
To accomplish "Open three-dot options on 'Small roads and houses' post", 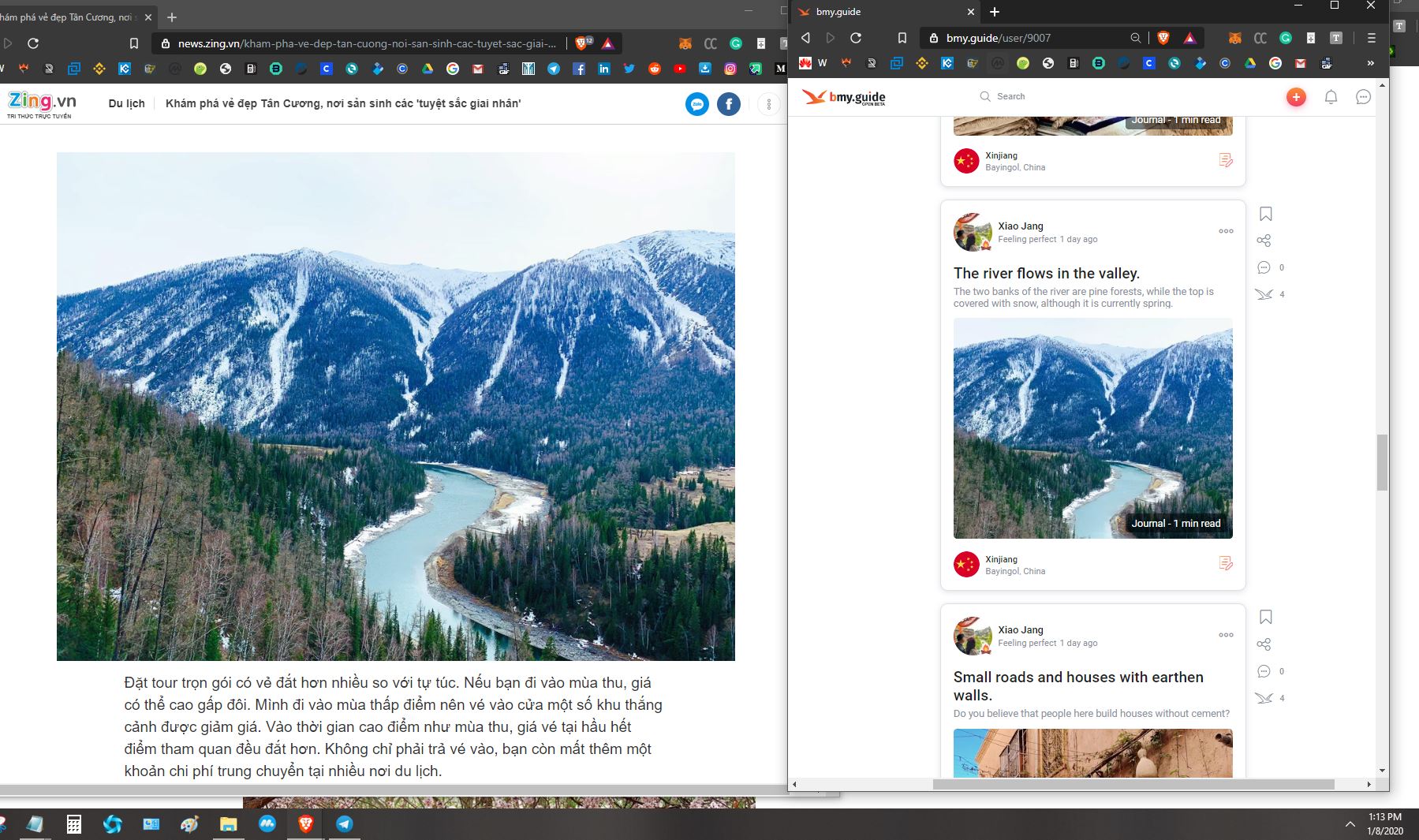I will [x=1226, y=635].
